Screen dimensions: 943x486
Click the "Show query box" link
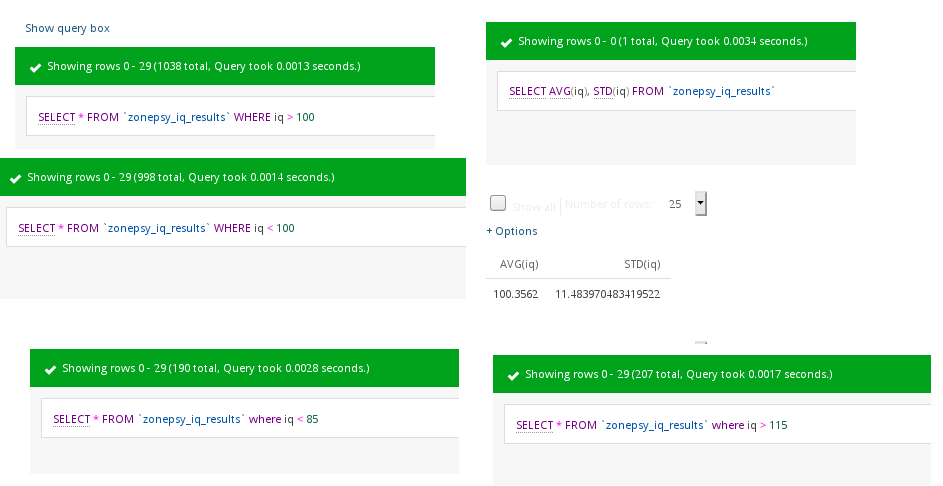pos(67,28)
